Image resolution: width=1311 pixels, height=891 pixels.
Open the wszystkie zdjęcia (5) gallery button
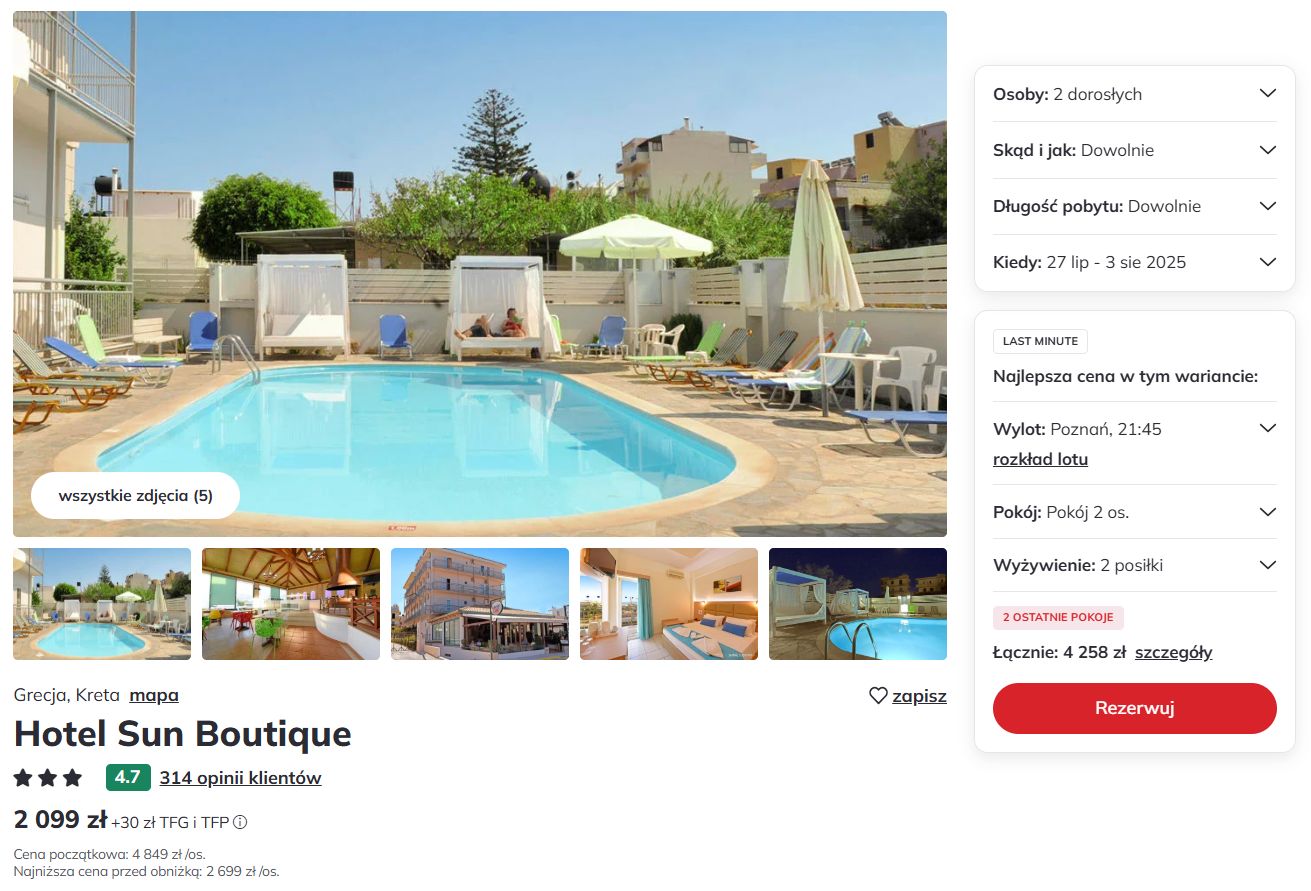pos(136,495)
